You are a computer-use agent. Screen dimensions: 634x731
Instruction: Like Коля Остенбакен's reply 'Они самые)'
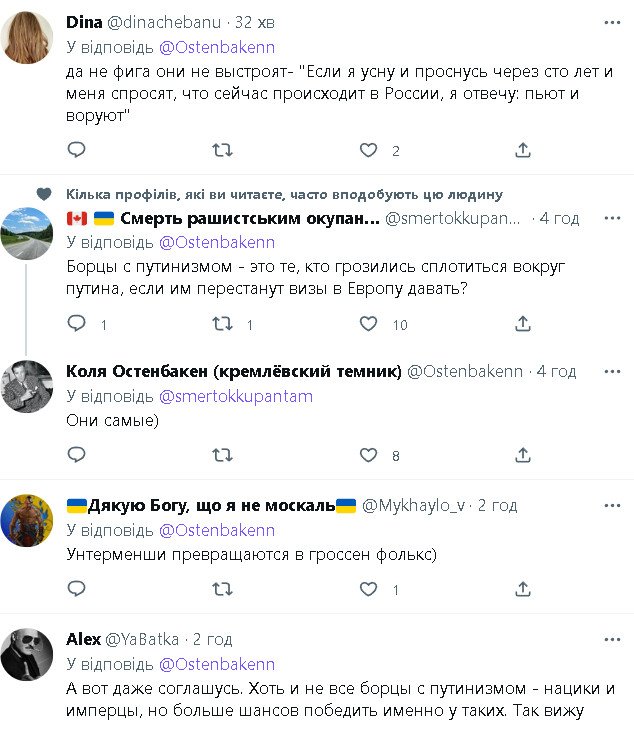(x=369, y=455)
